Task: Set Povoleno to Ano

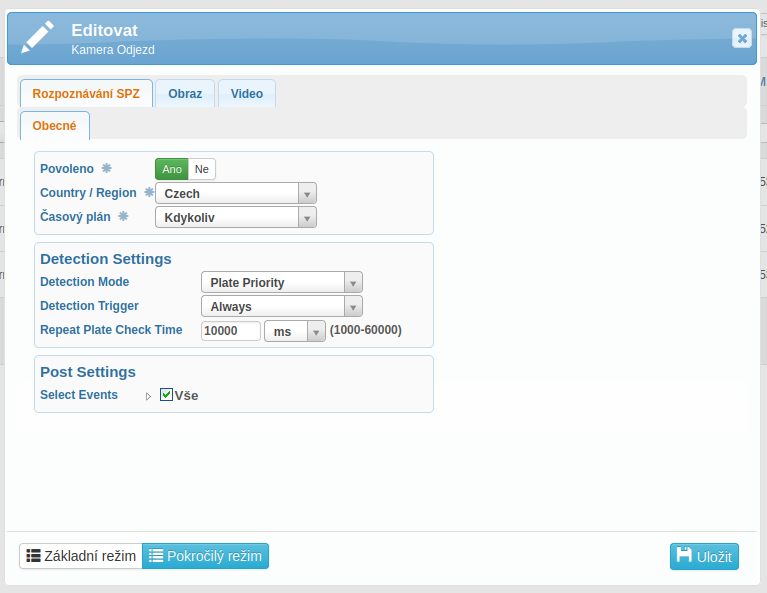Action: click(x=172, y=169)
